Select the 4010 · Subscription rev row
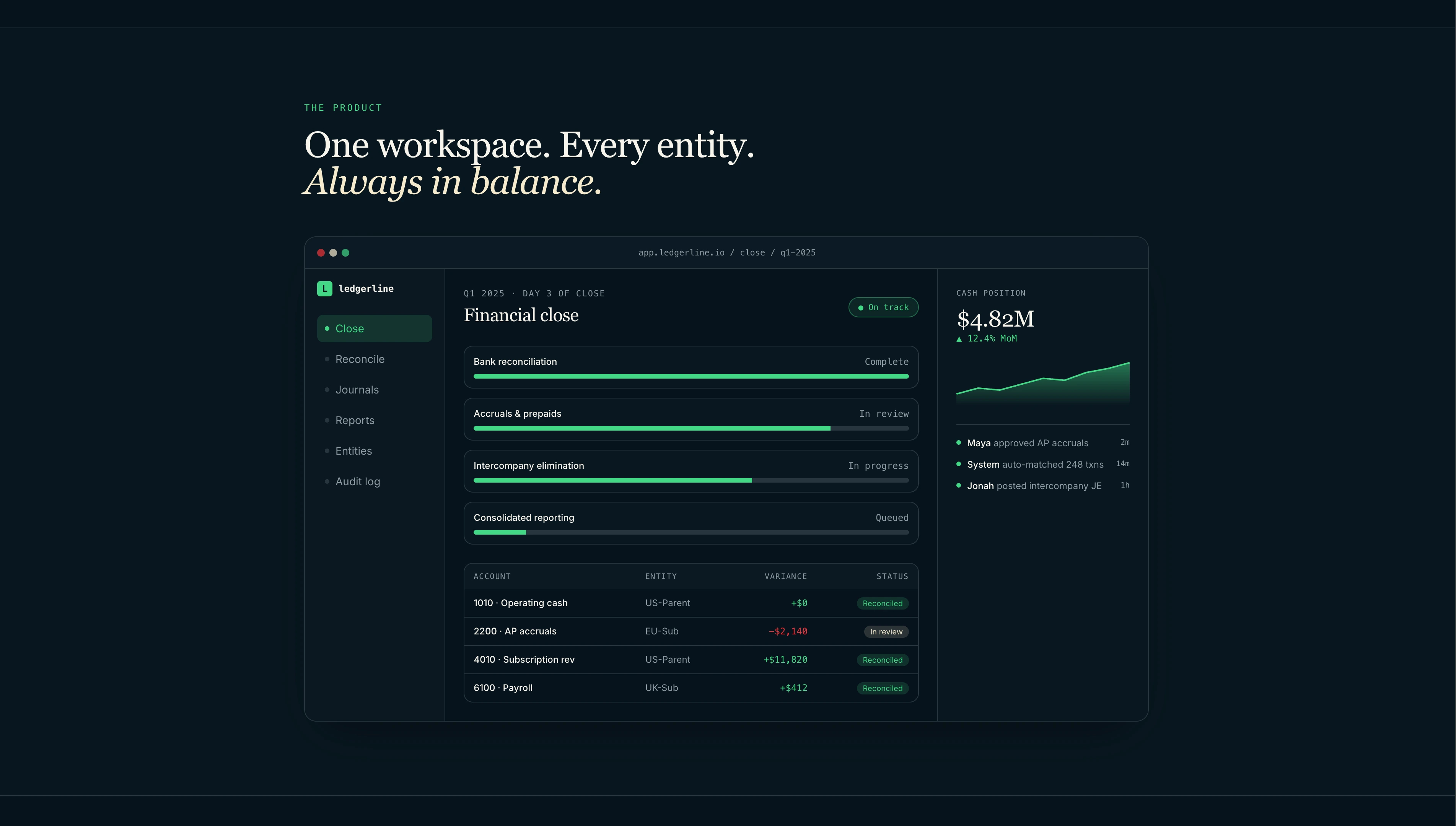 click(691, 660)
